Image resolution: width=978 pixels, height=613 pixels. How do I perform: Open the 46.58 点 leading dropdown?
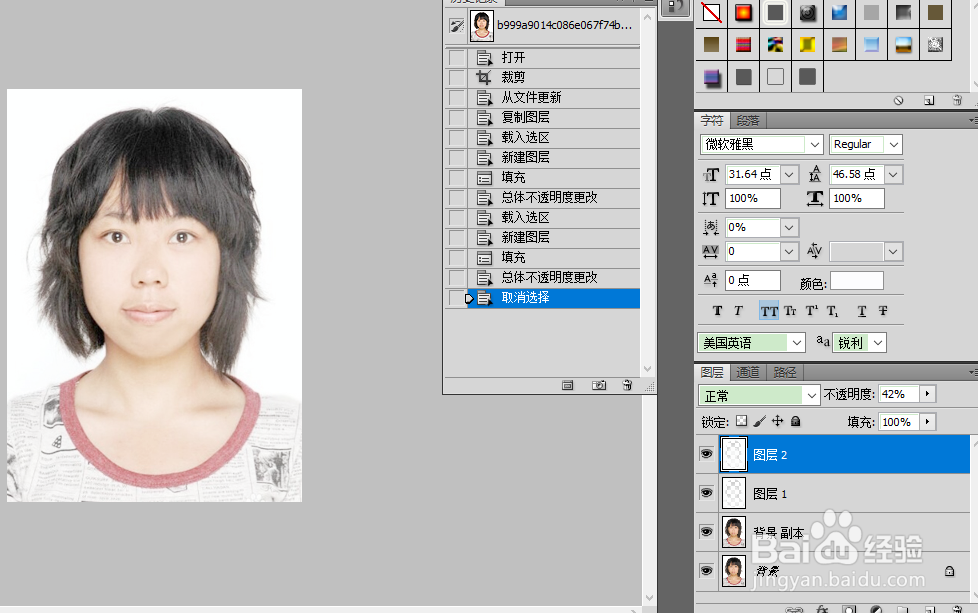(893, 175)
